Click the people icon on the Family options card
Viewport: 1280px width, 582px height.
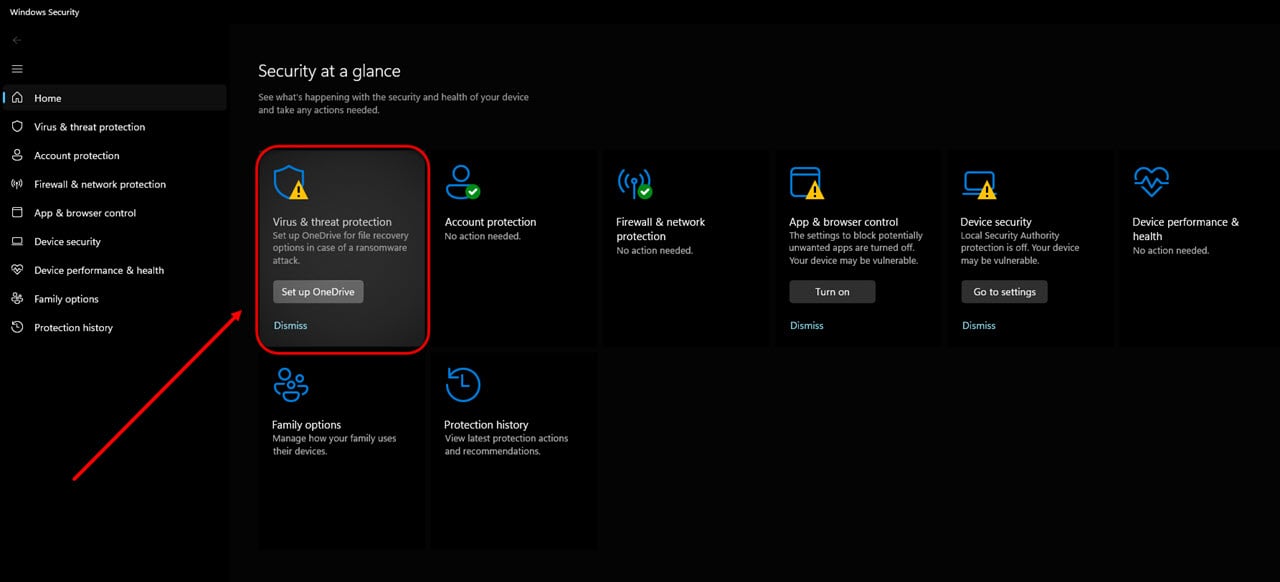pos(291,385)
